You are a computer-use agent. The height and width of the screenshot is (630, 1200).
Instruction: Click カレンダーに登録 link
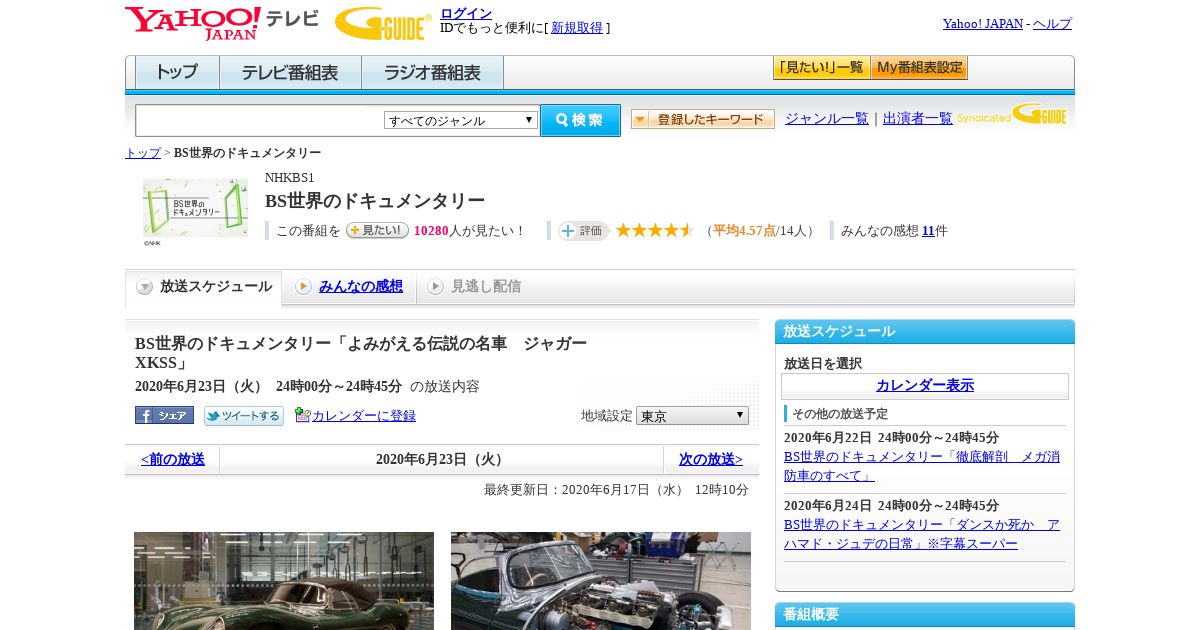(x=364, y=416)
